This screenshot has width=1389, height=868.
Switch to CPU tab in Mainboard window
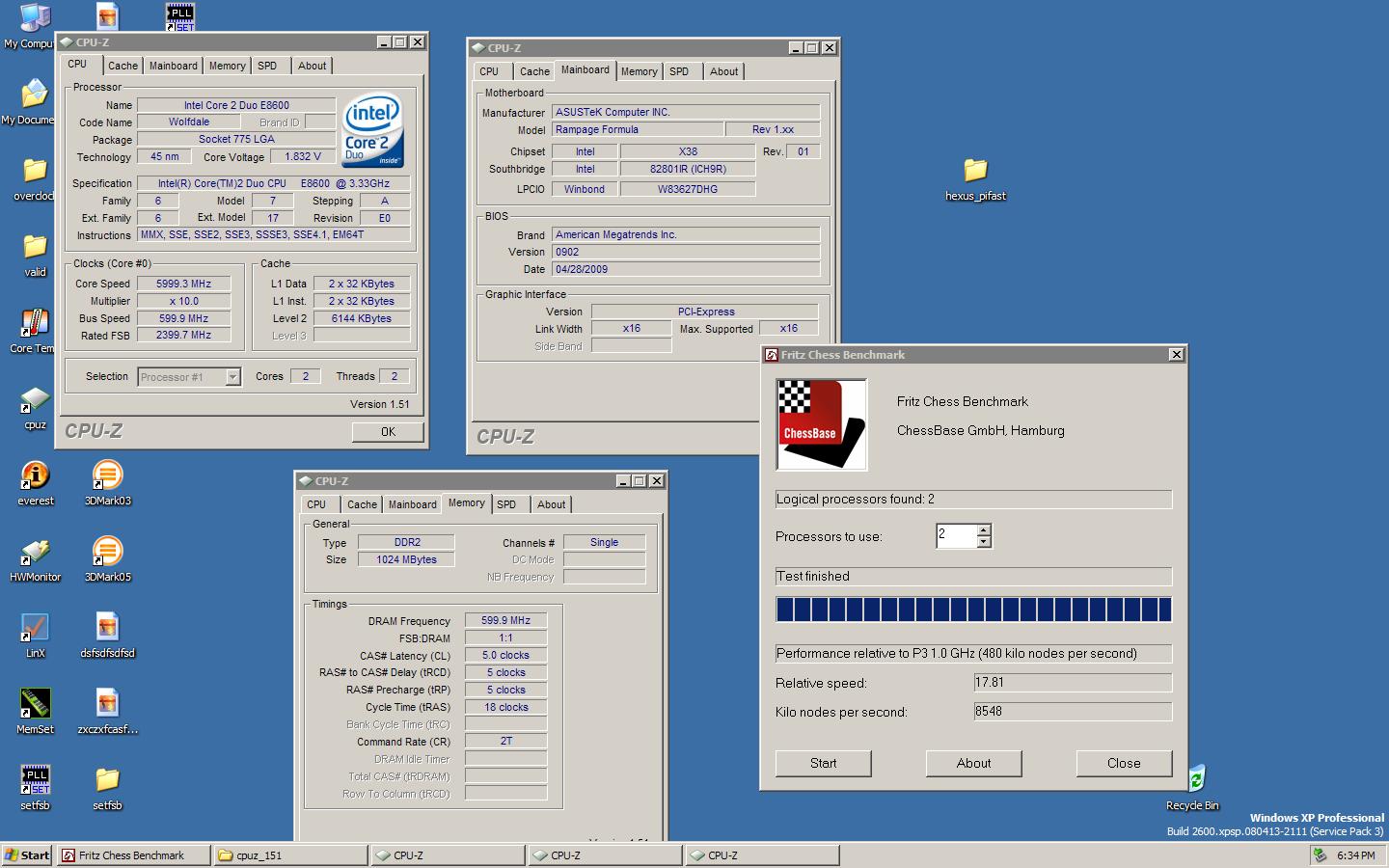pyautogui.click(x=489, y=71)
